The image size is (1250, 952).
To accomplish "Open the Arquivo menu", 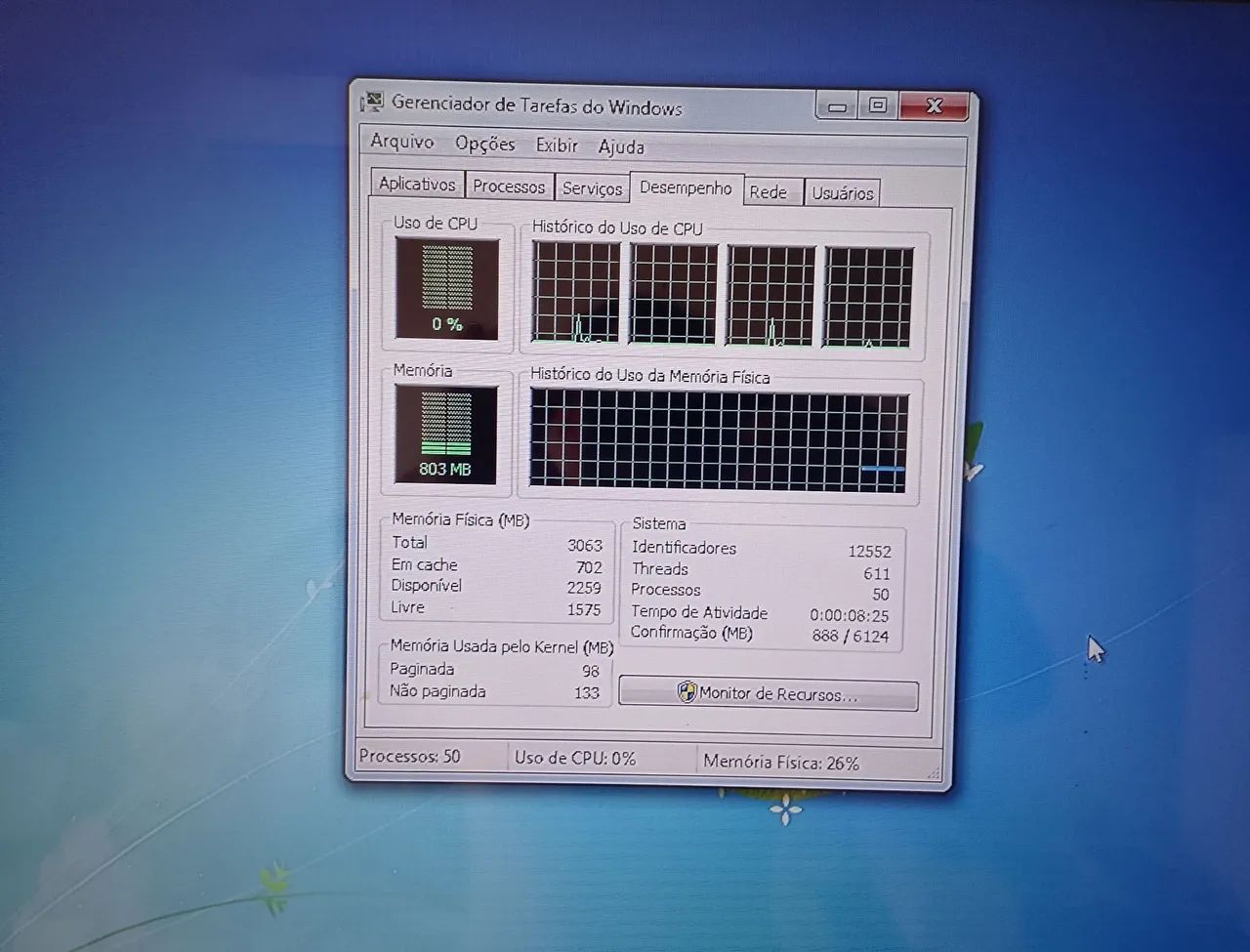I will pyautogui.click(x=401, y=142).
